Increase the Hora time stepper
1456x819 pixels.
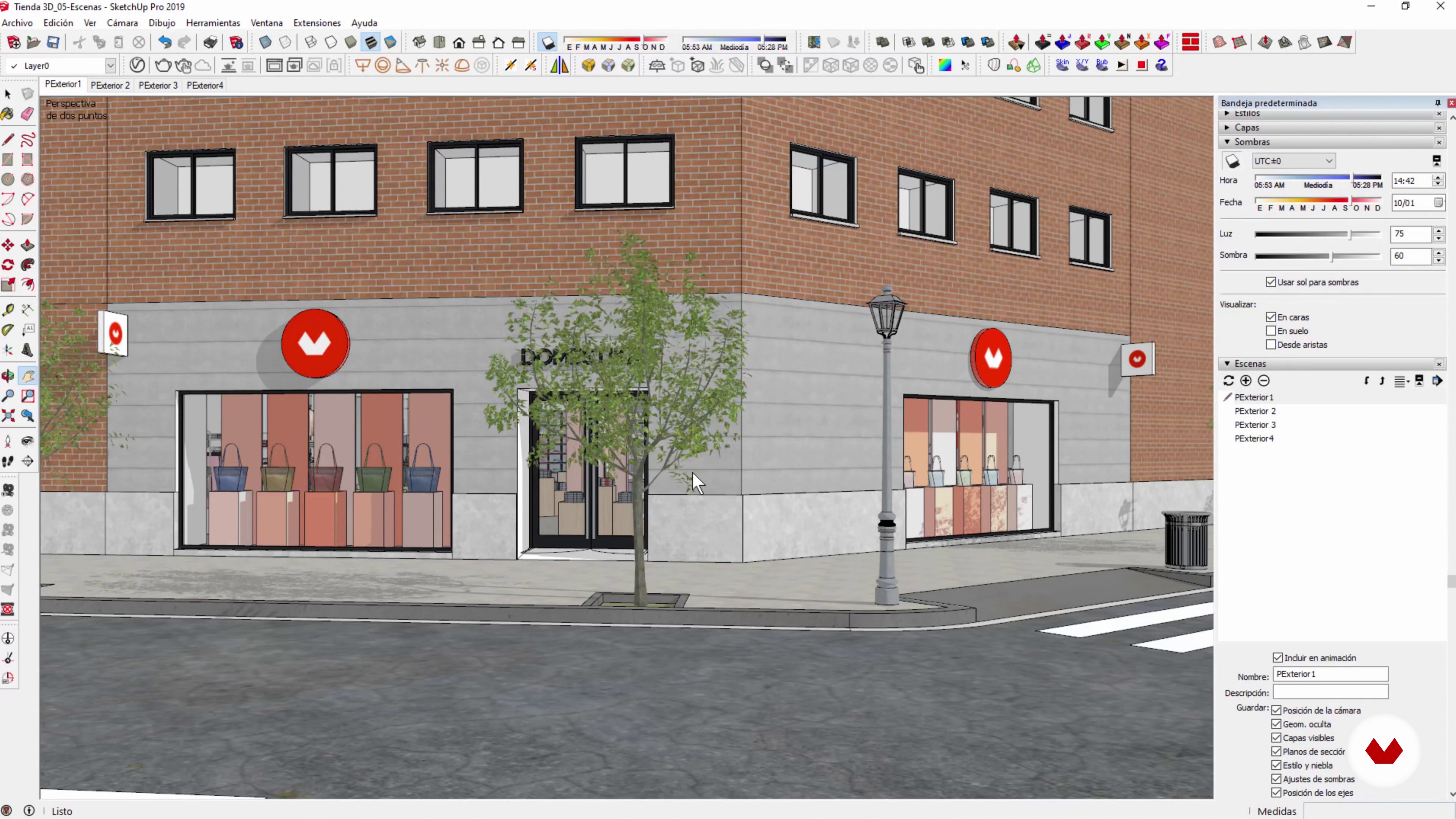pos(1438,177)
